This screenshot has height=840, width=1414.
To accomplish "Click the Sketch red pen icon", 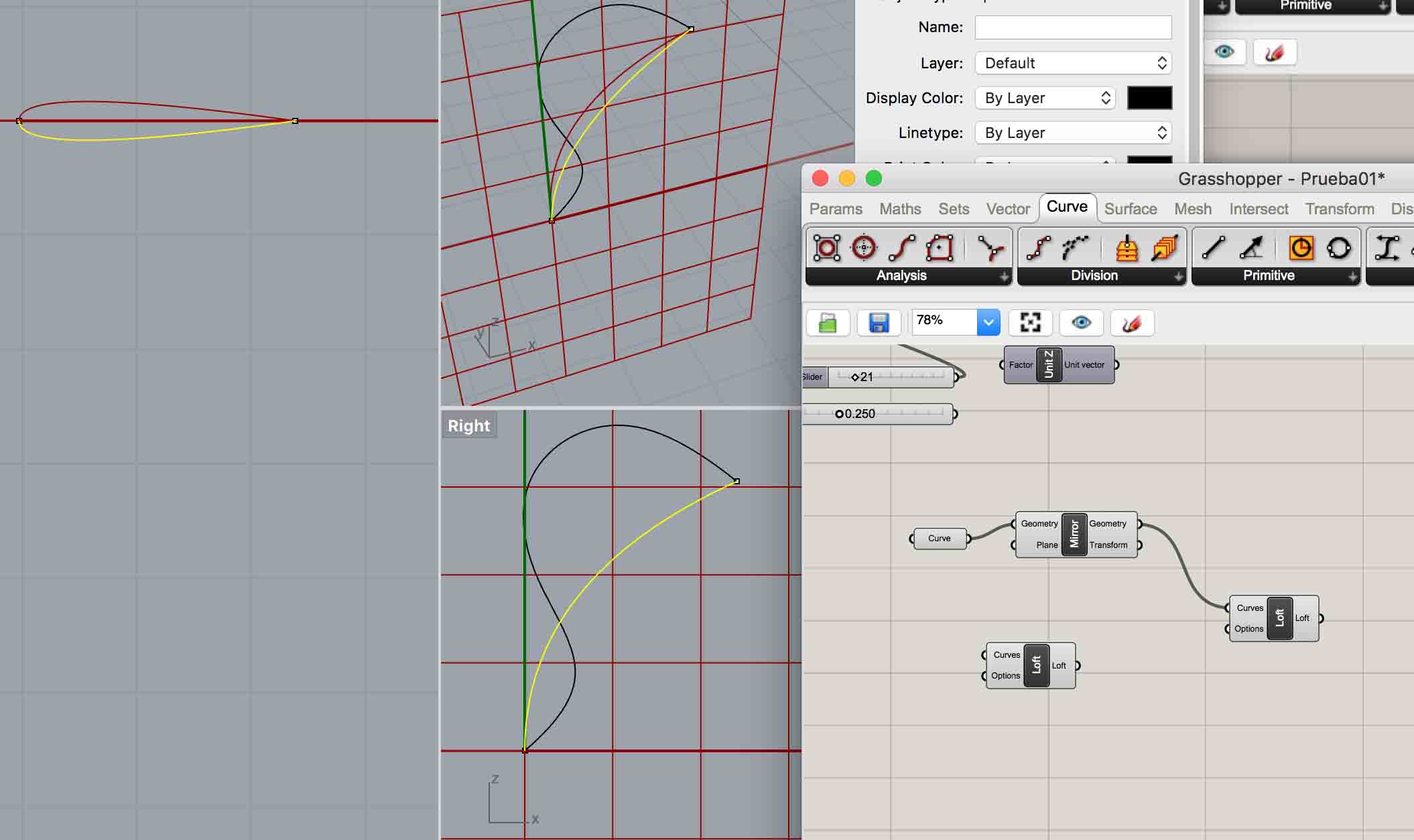I will point(1132,323).
